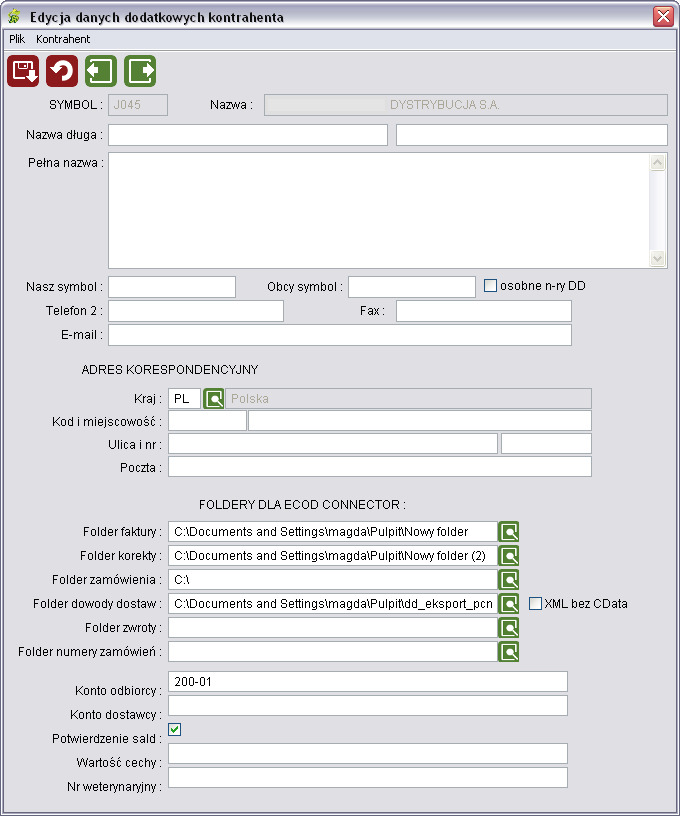Open the Kontrahent menu
The image size is (680, 816).
coord(63,39)
